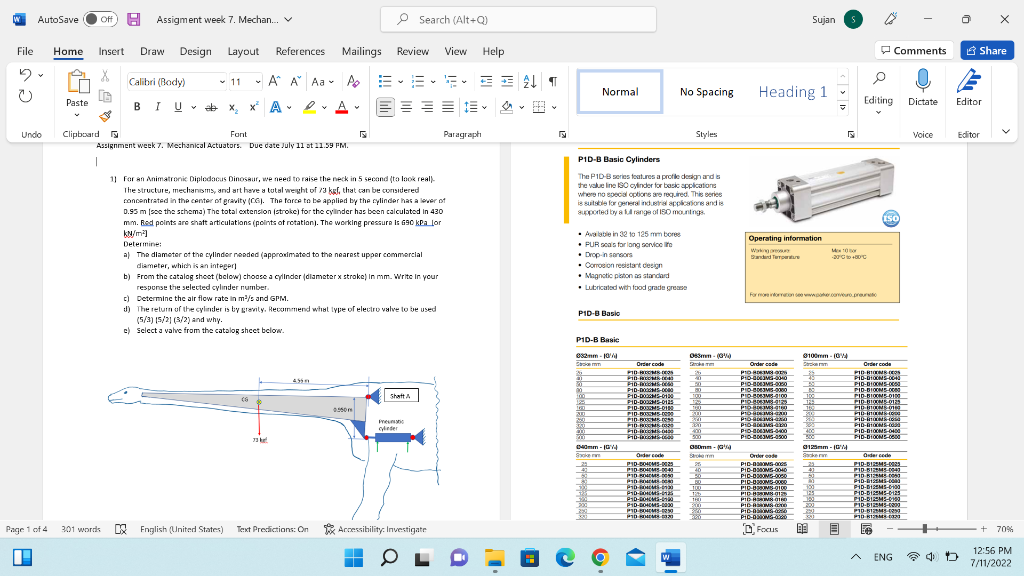Click the Multilevel List icon
The width and height of the screenshot is (1024, 576).
451,82
